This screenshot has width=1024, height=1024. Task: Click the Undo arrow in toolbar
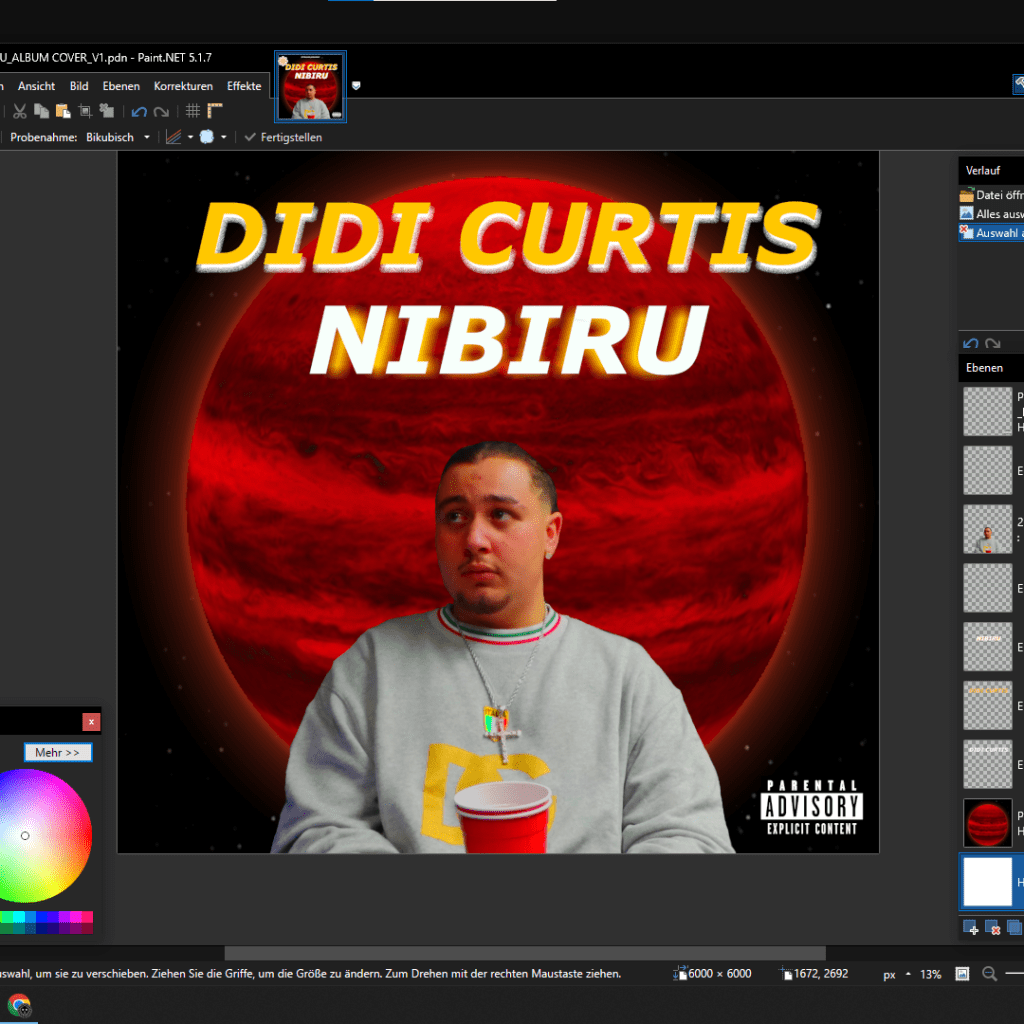(x=139, y=112)
